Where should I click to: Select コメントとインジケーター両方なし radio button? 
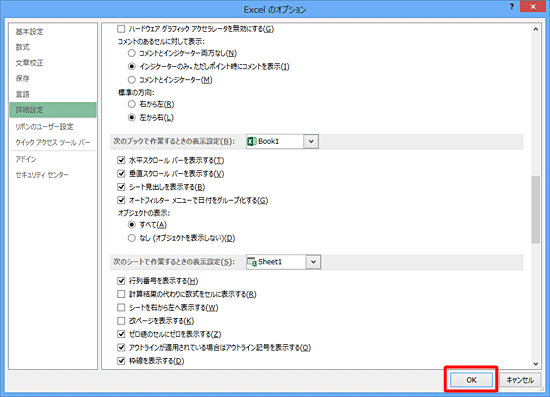(132, 53)
